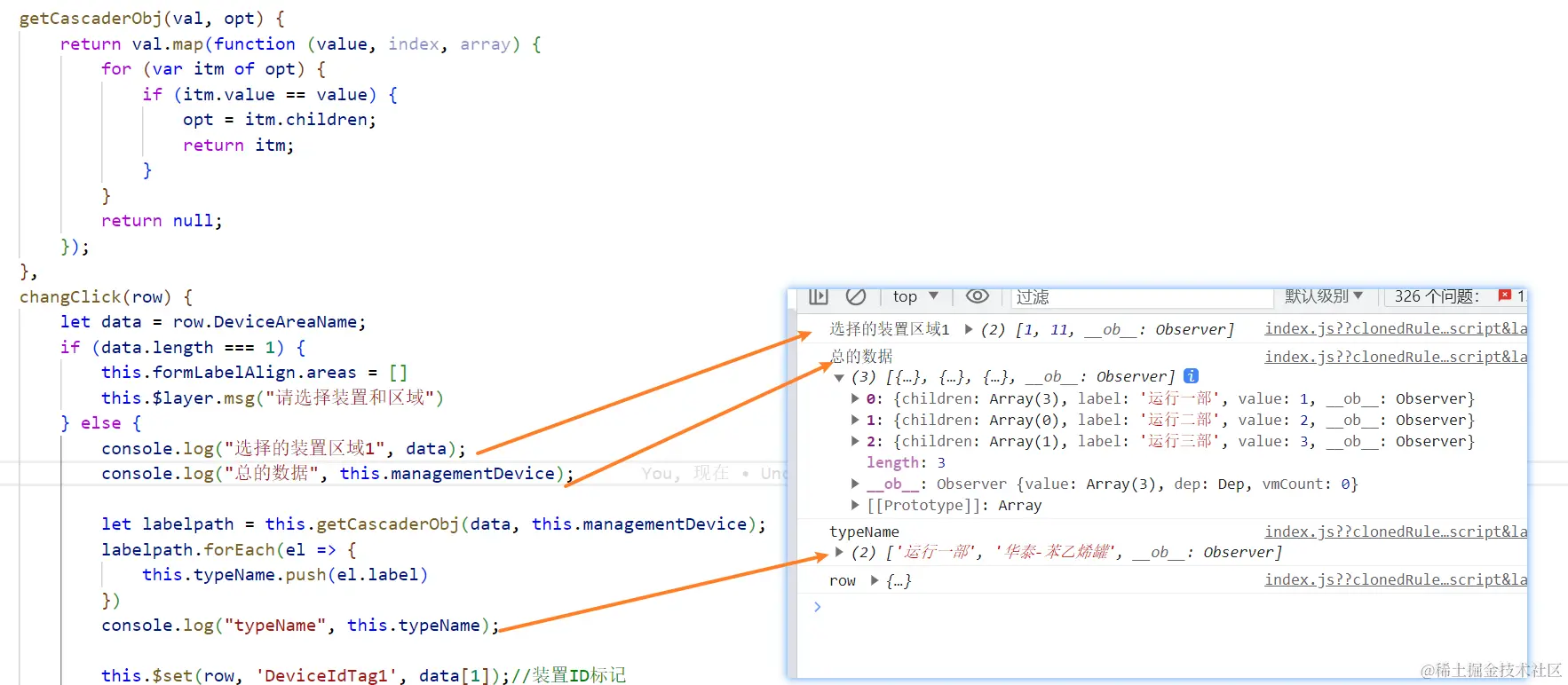Screen dimensions: 1568x685
Task: Click the console prompt input line
Action: tap(1163, 607)
